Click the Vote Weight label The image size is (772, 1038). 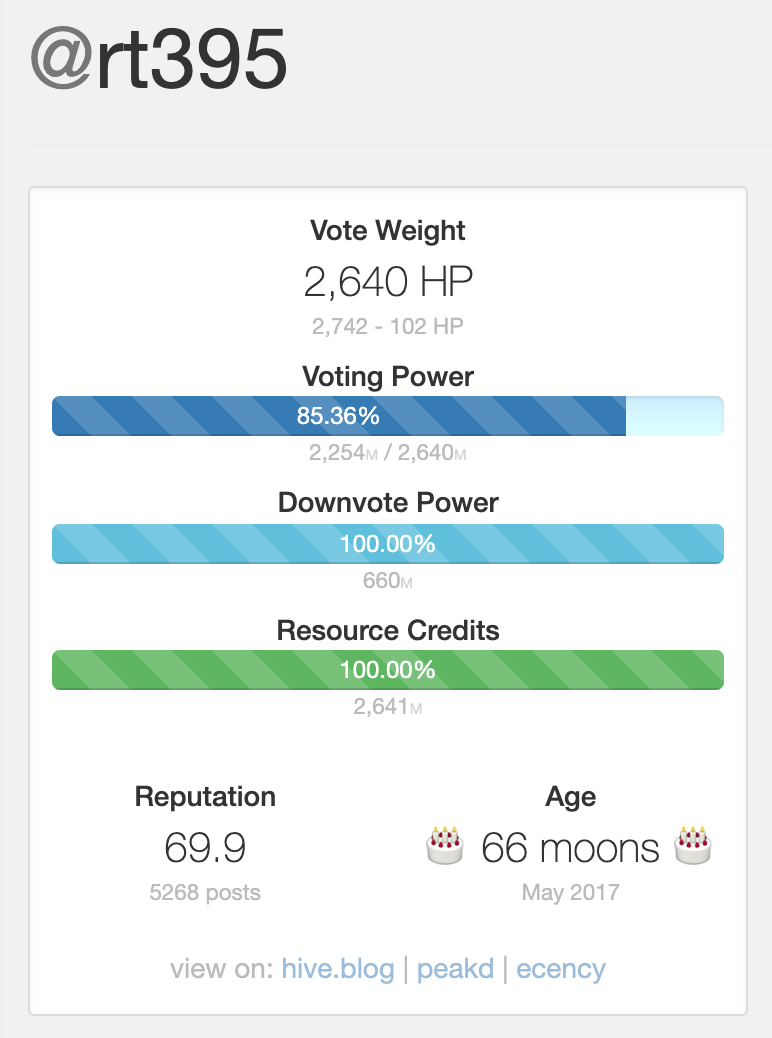pyautogui.click(x=388, y=231)
